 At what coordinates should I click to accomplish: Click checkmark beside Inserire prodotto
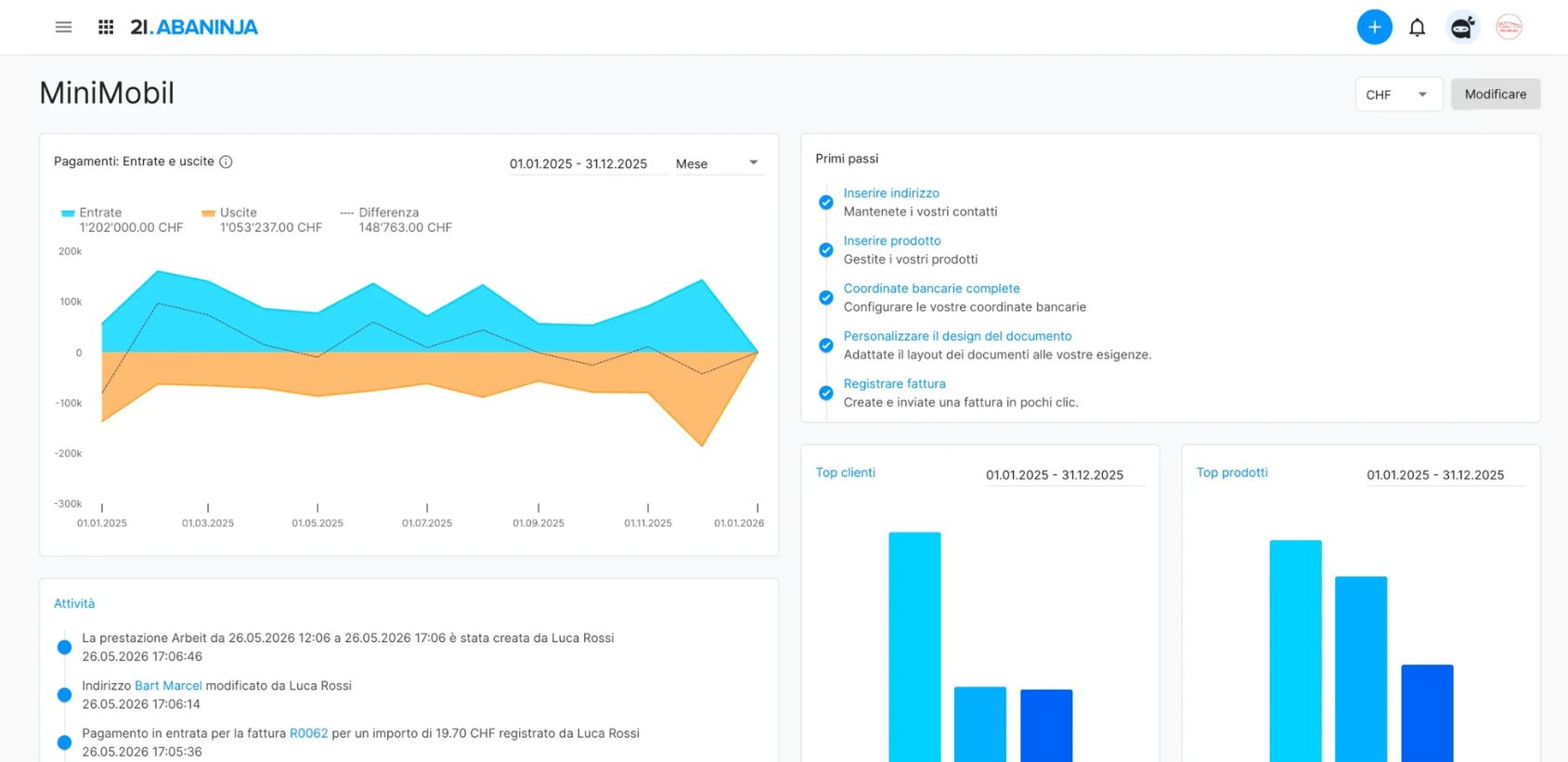coord(825,250)
